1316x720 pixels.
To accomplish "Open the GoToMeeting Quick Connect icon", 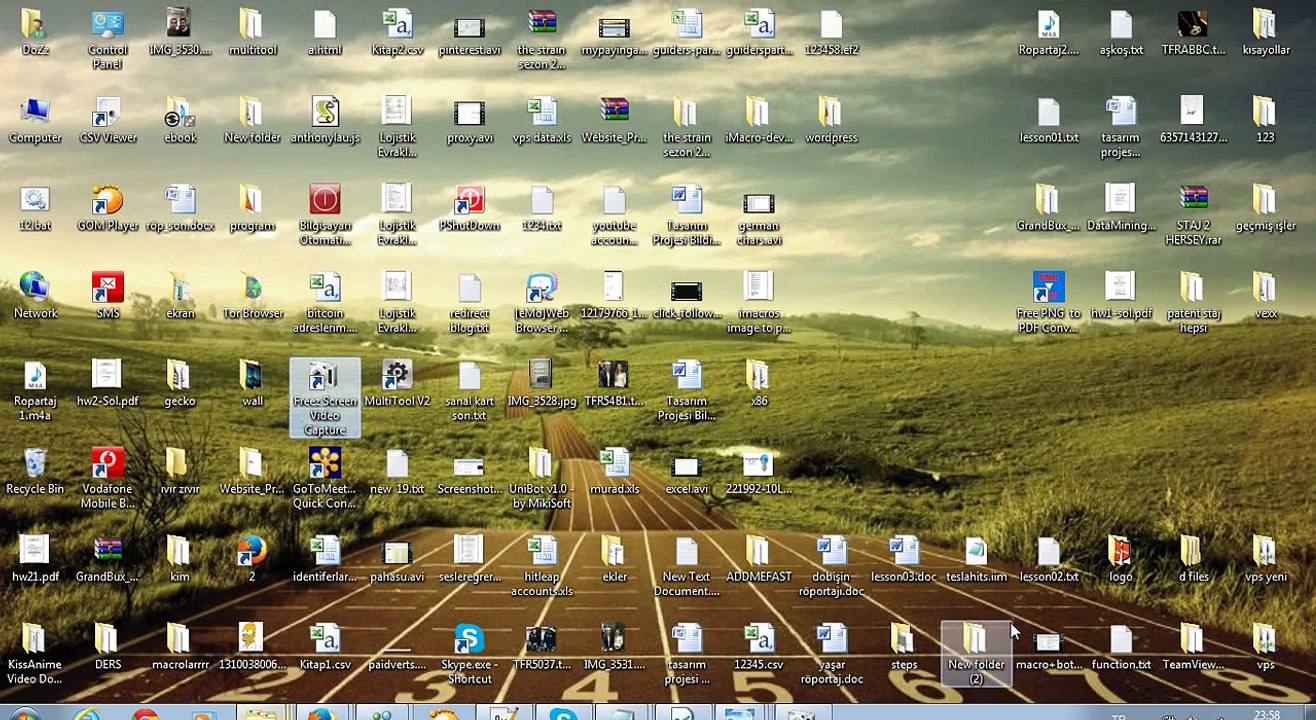I will [325, 466].
